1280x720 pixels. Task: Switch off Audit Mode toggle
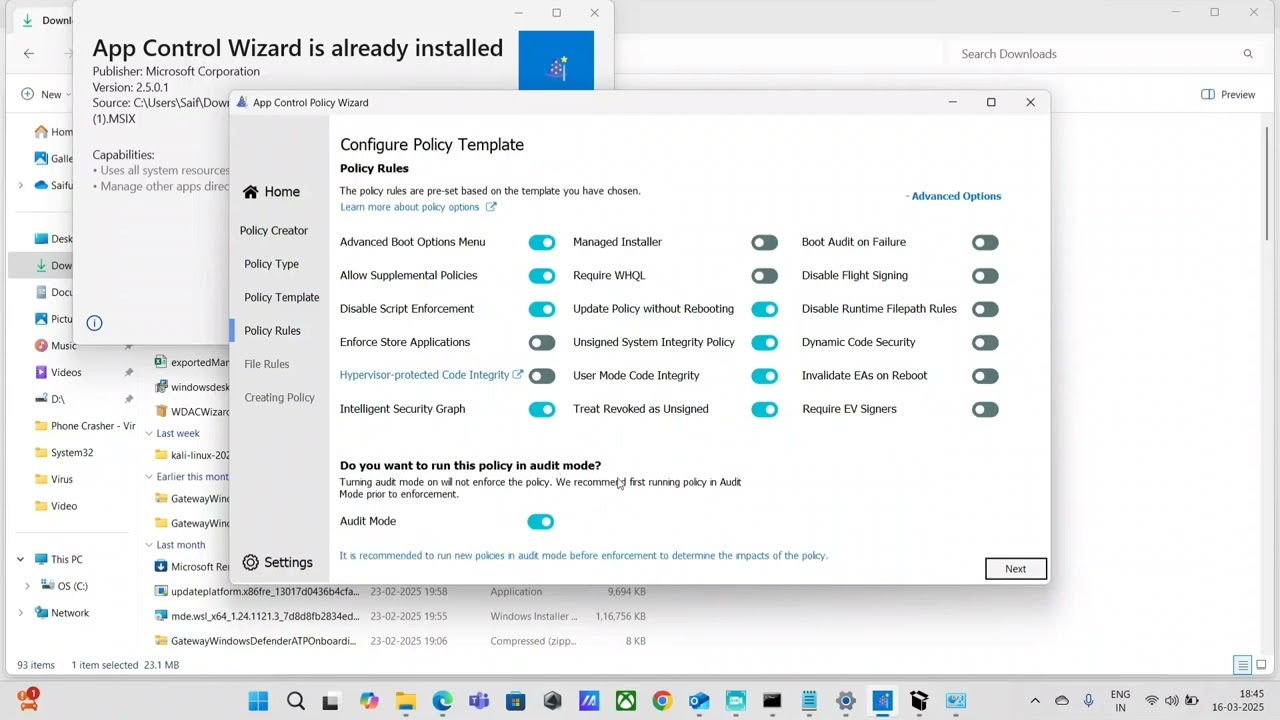pos(541,522)
